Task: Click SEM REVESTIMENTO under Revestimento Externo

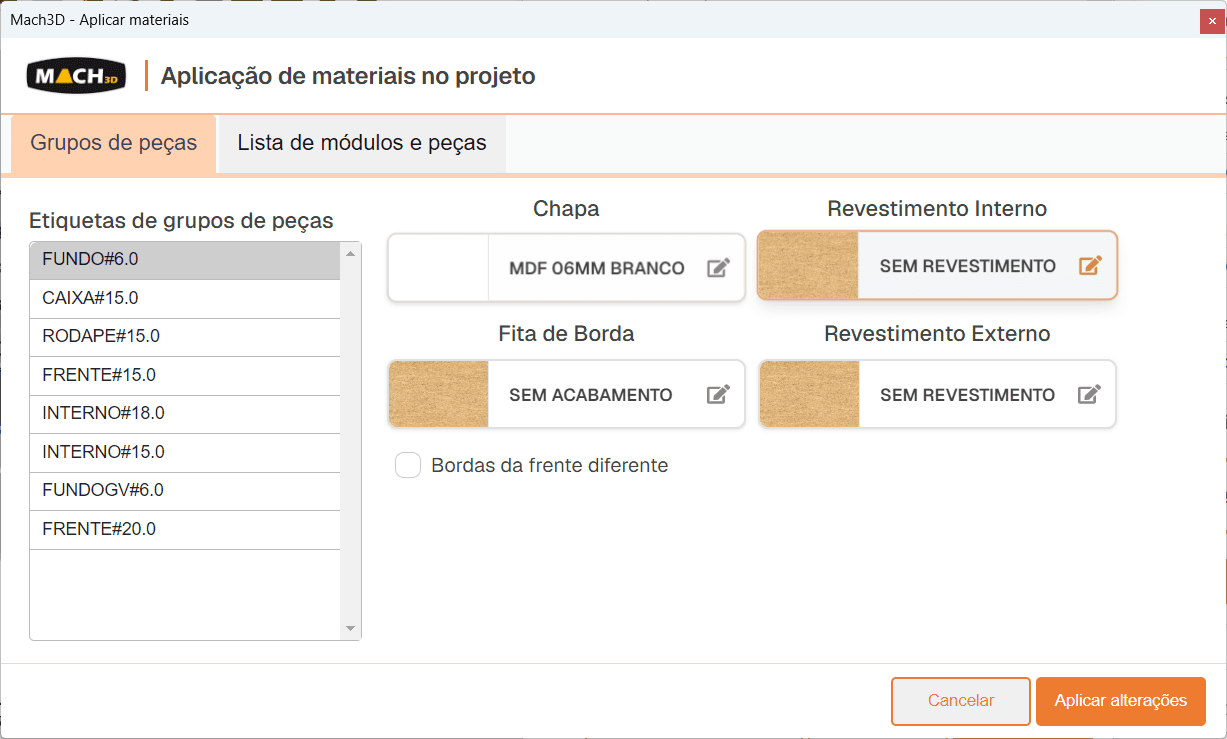Action: click(968, 395)
